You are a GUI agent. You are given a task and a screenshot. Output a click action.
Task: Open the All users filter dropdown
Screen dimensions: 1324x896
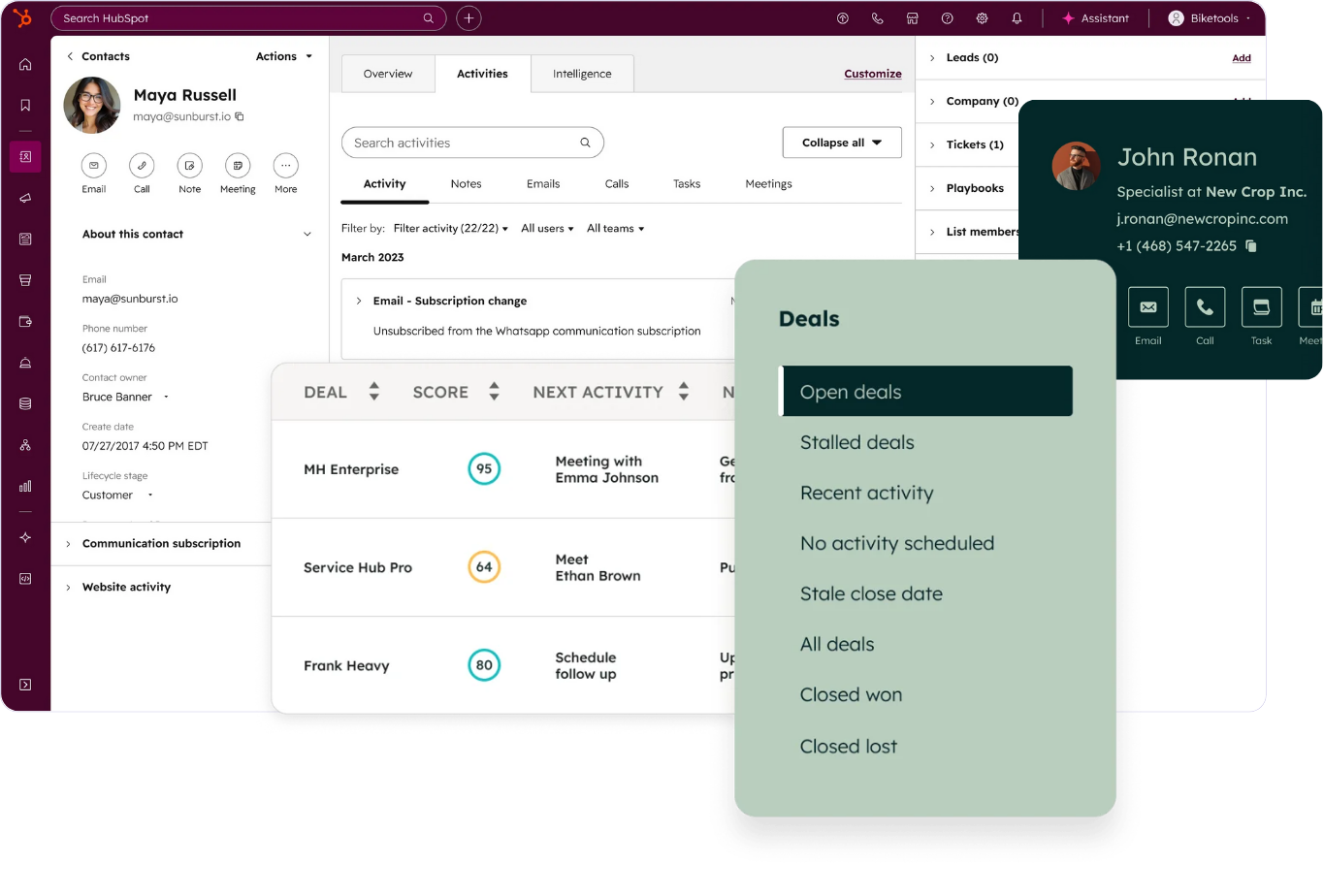(x=546, y=228)
